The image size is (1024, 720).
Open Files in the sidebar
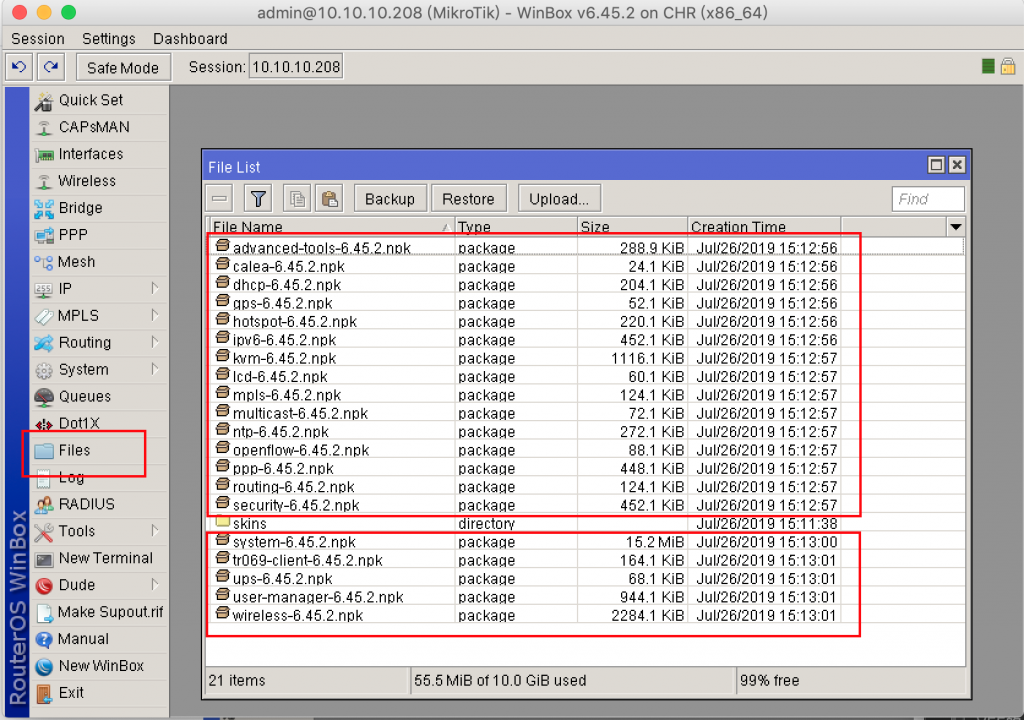(99, 450)
